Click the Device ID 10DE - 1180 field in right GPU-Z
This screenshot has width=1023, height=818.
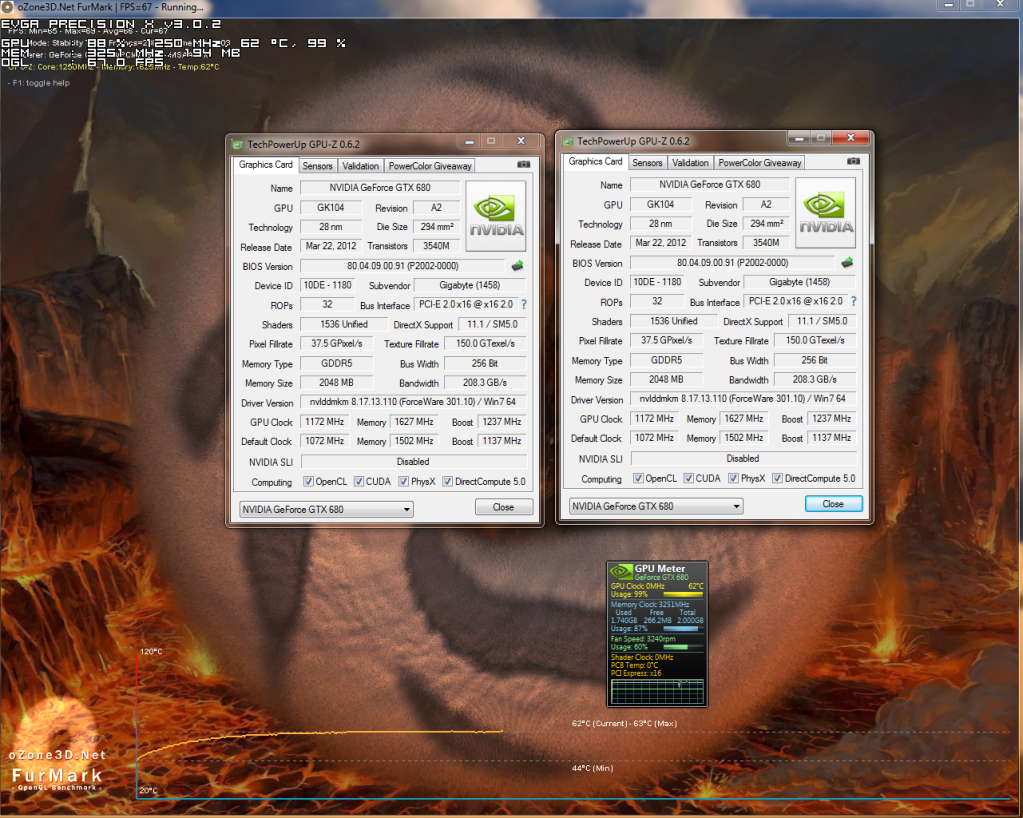[658, 282]
